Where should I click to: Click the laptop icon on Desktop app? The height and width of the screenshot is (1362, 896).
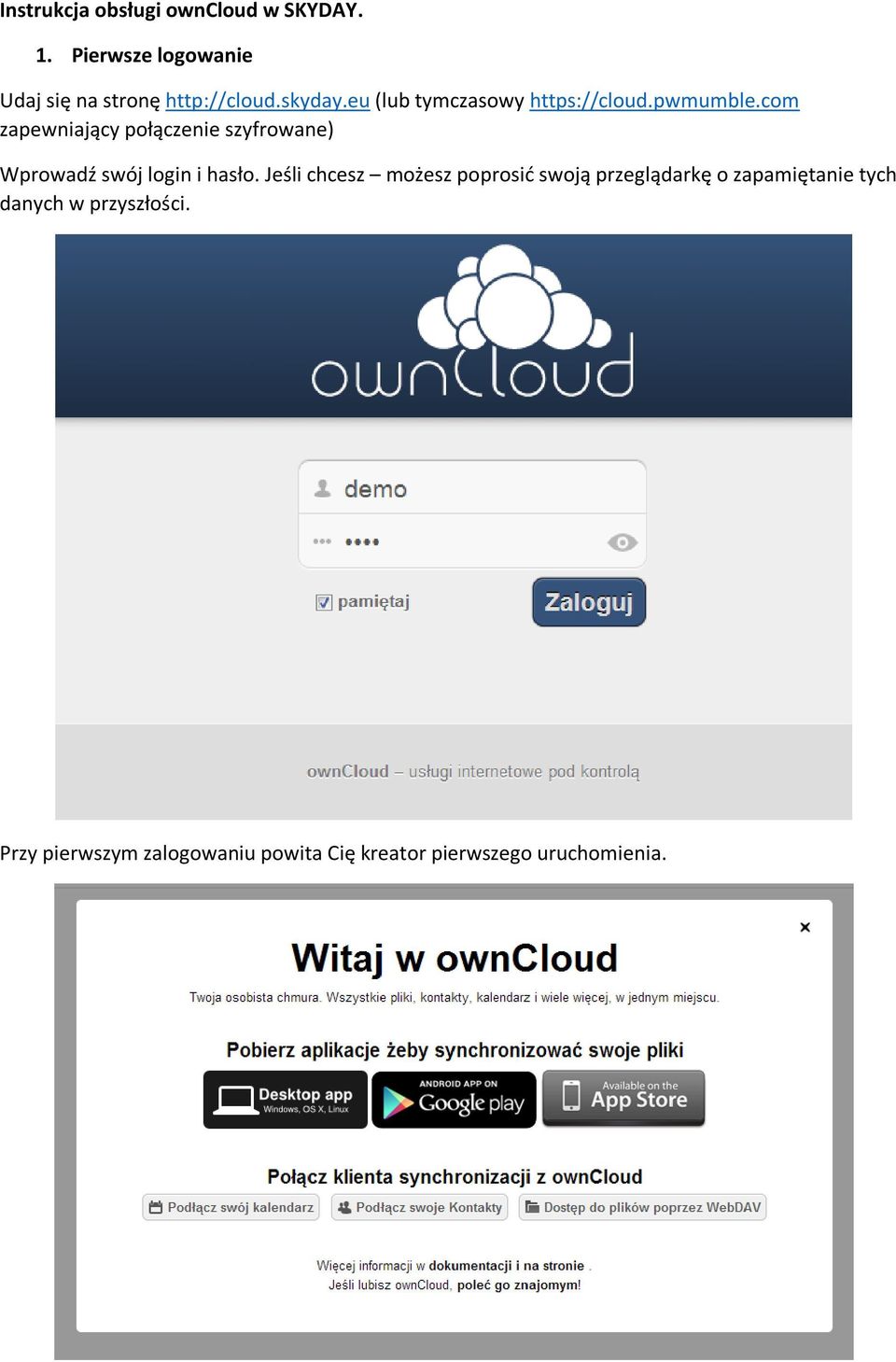(234, 1100)
